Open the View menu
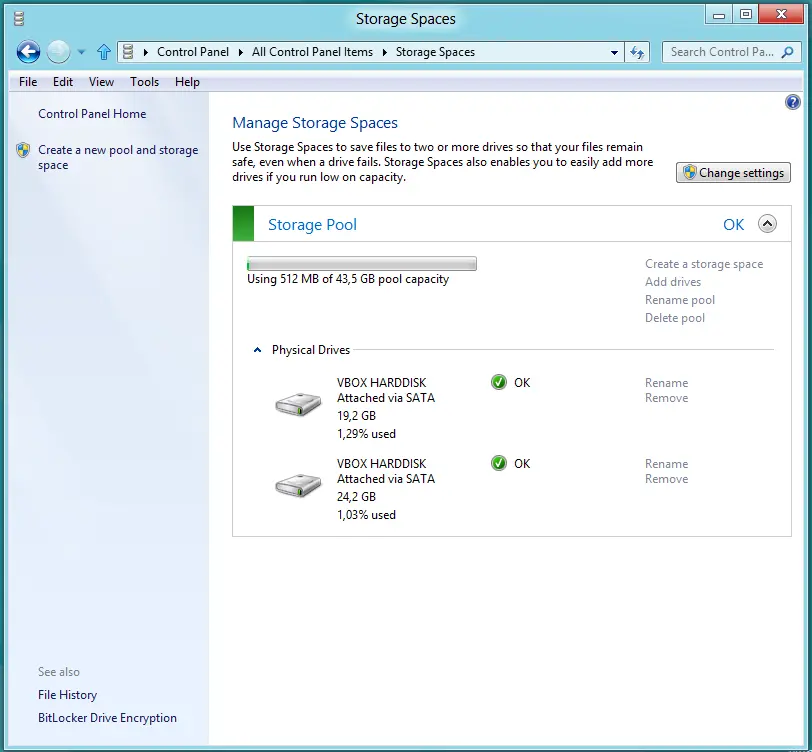Viewport: 812px width, 752px height. point(101,82)
